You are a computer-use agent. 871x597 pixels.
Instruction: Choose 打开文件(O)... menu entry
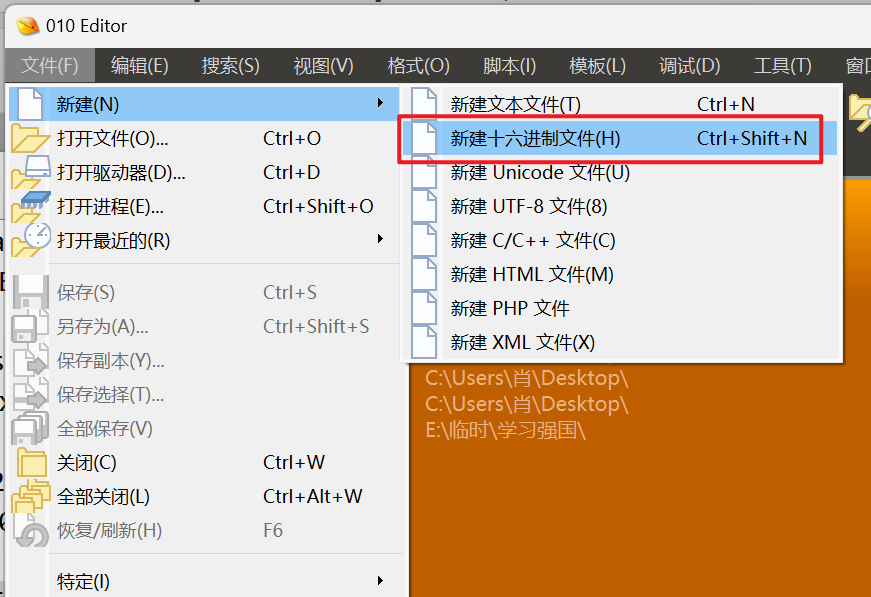204,138
